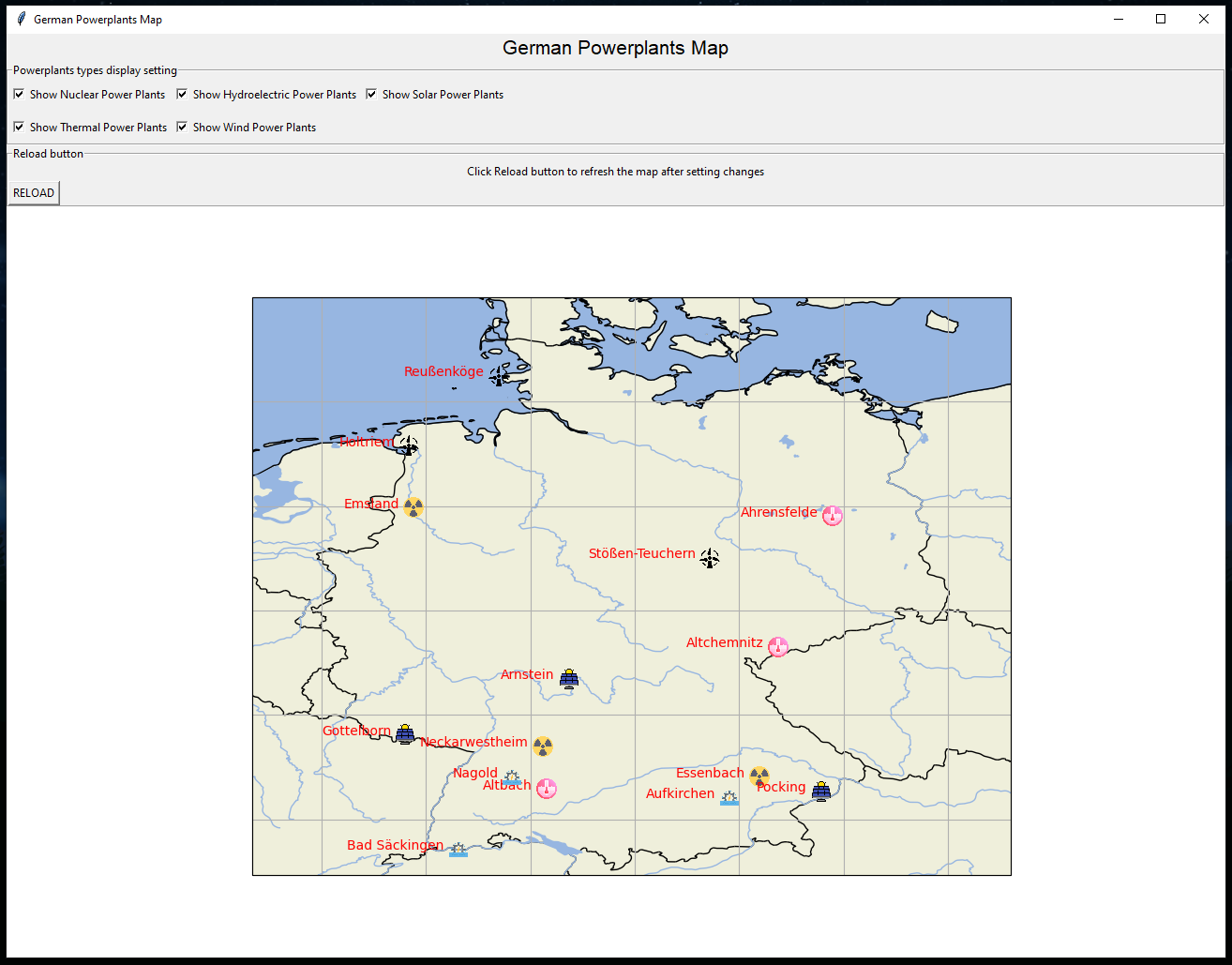The height and width of the screenshot is (965, 1232).
Task: Uncheck Show Nuclear Power Plants
Action: pyautogui.click(x=18, y=94)
